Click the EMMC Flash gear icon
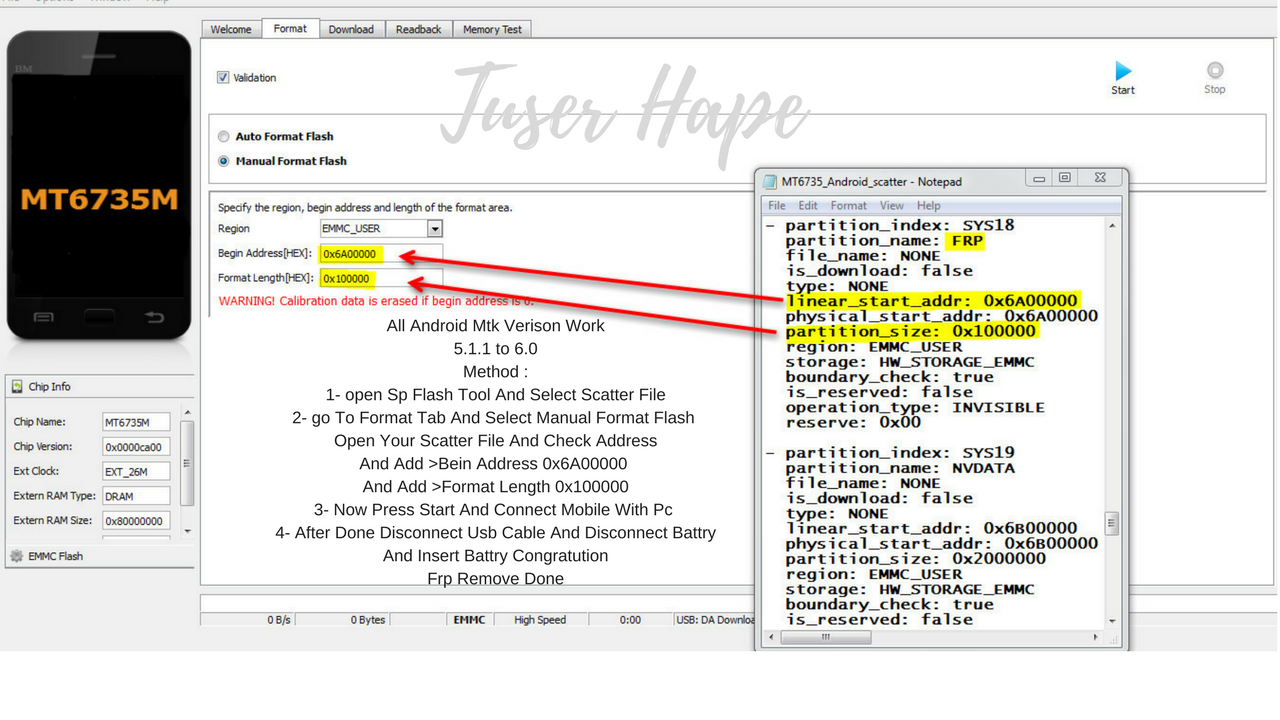The width and height of the screenshot is (1280, 720). (16, 556)
